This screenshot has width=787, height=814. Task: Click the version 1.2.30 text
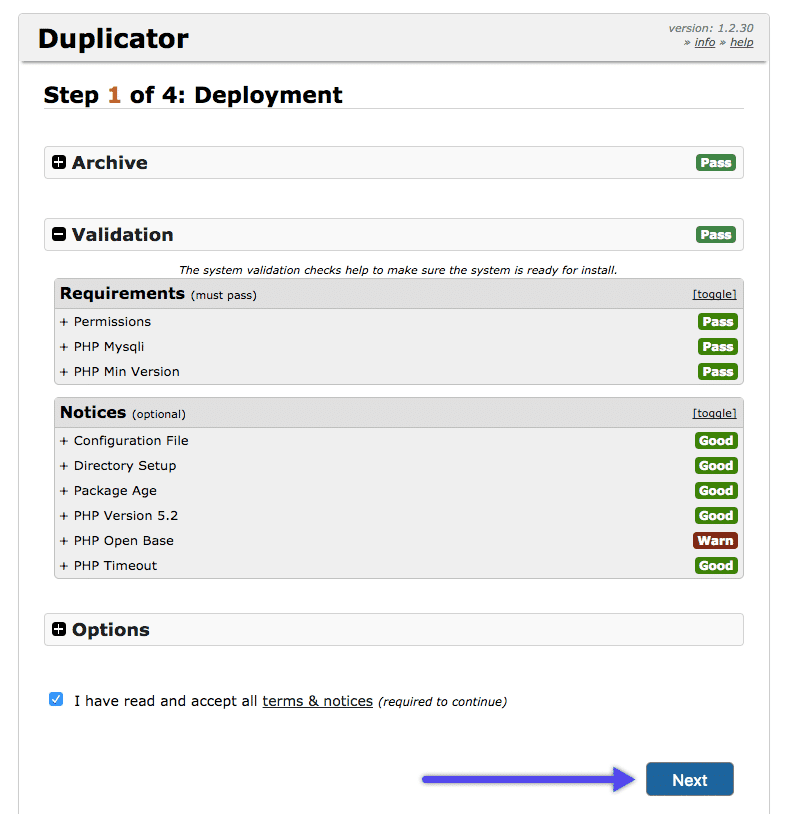pyautogui.click(x=711, y=28)
